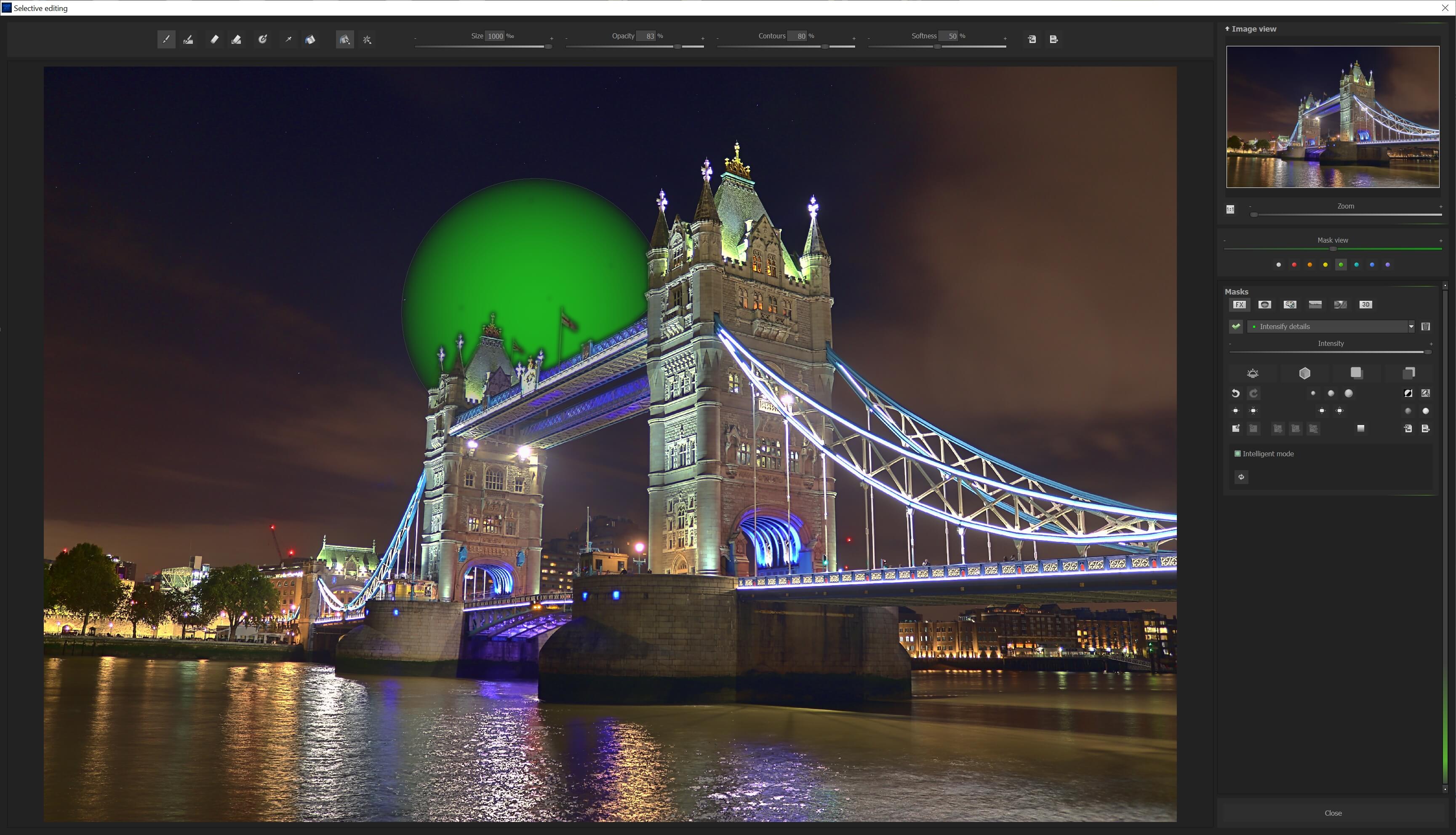This screenshot has width=1456, height=835.
Task: Click the undo arrow in Masks panel
Action: pos(1235,393)
